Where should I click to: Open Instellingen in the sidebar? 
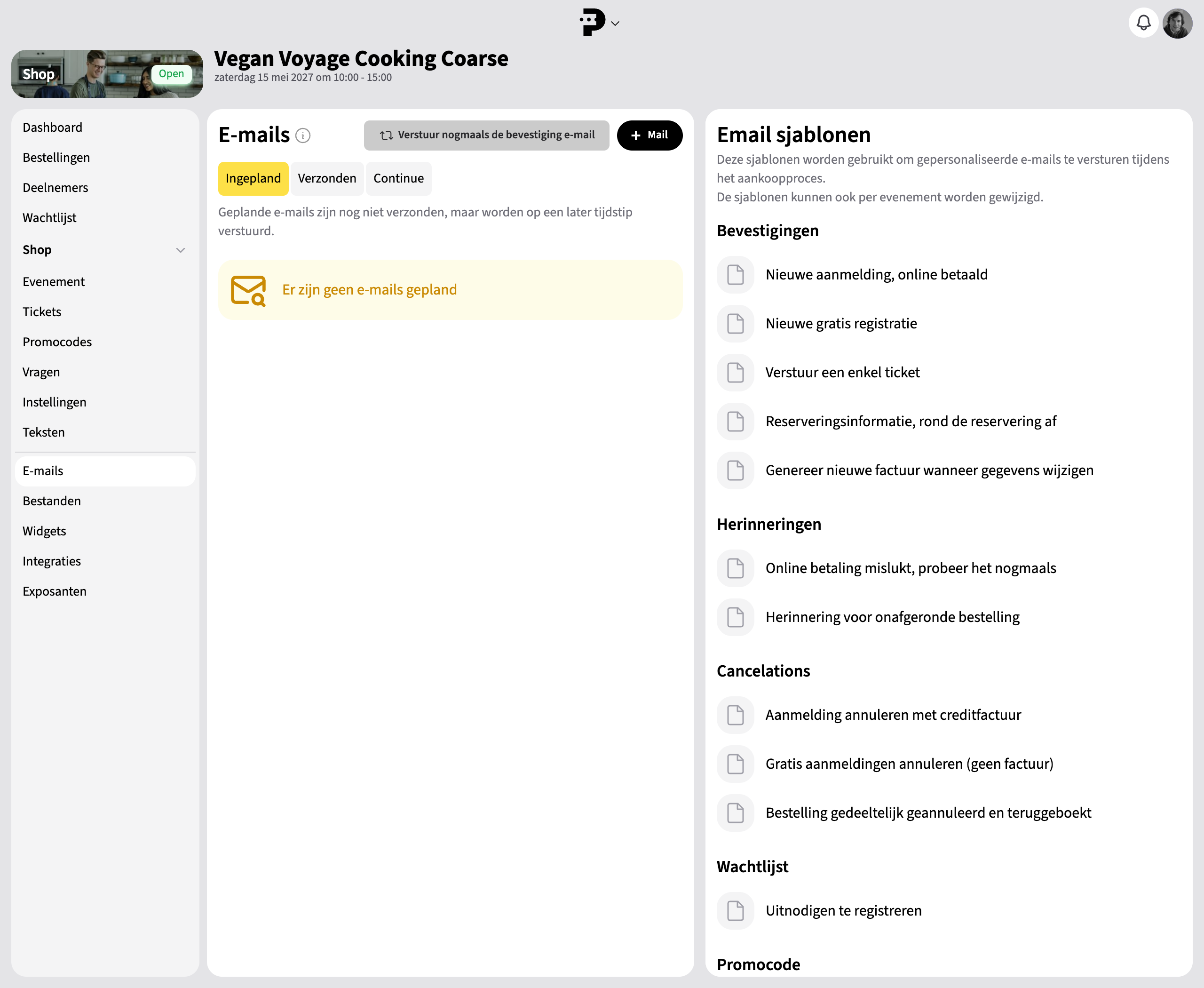(x=105, y=402)
